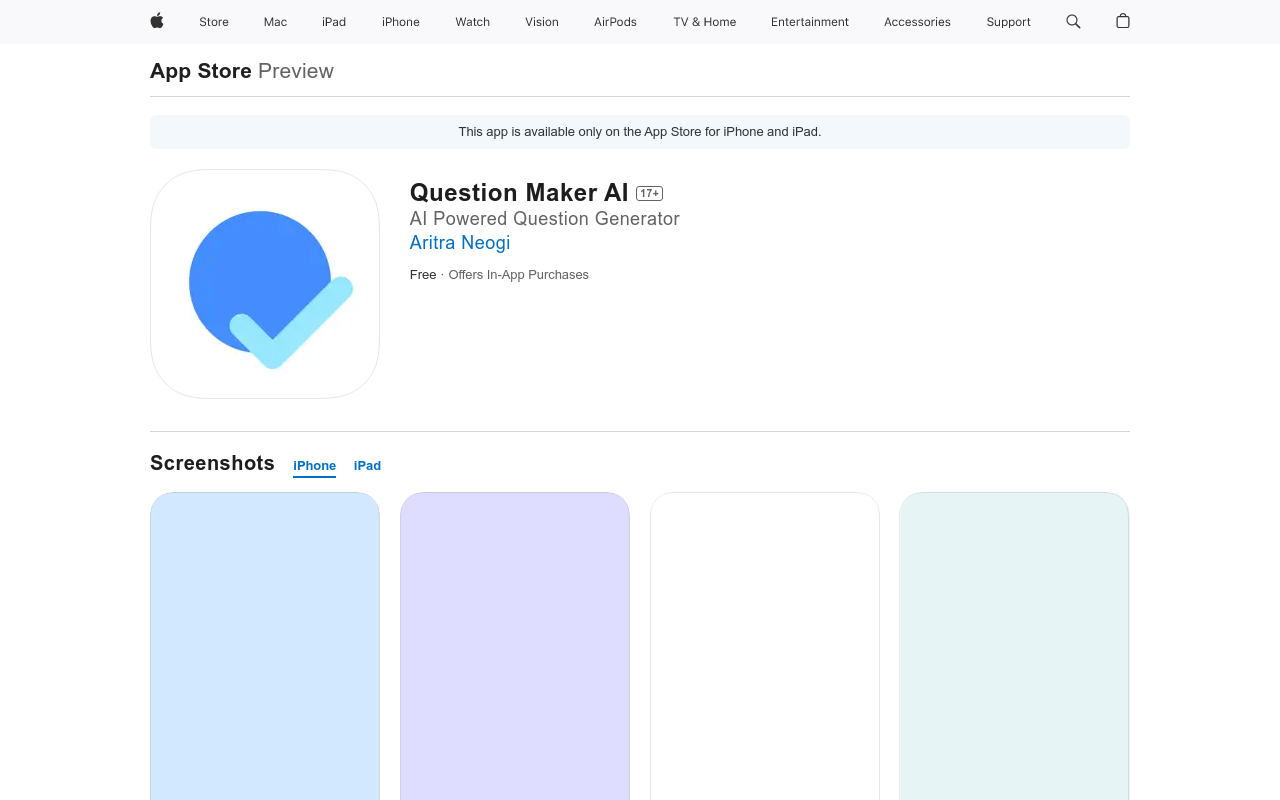Click the Apple logo icon
1280x800 pixels.
pyautogui.click(x=157, y=21)
